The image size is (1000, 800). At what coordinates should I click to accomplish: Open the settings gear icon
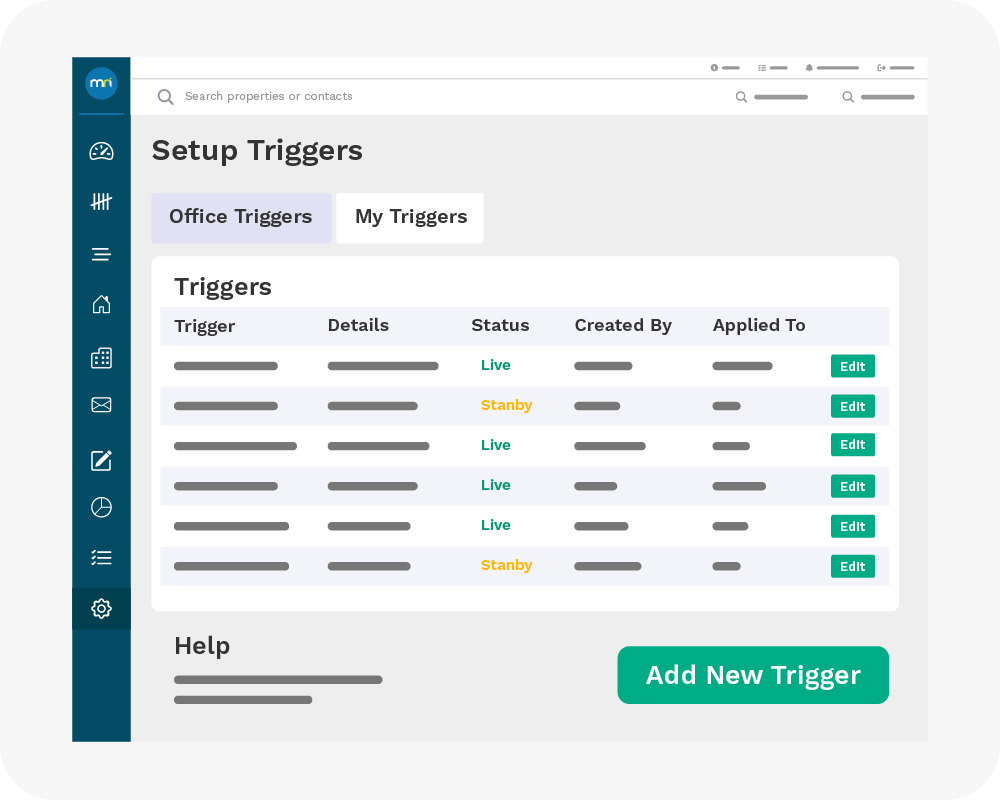click(x=101, y=608)
